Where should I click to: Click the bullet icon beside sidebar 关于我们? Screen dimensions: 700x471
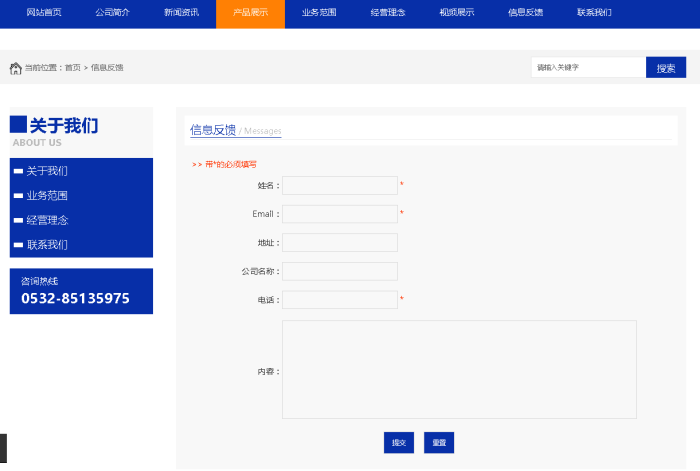point(18,171)
